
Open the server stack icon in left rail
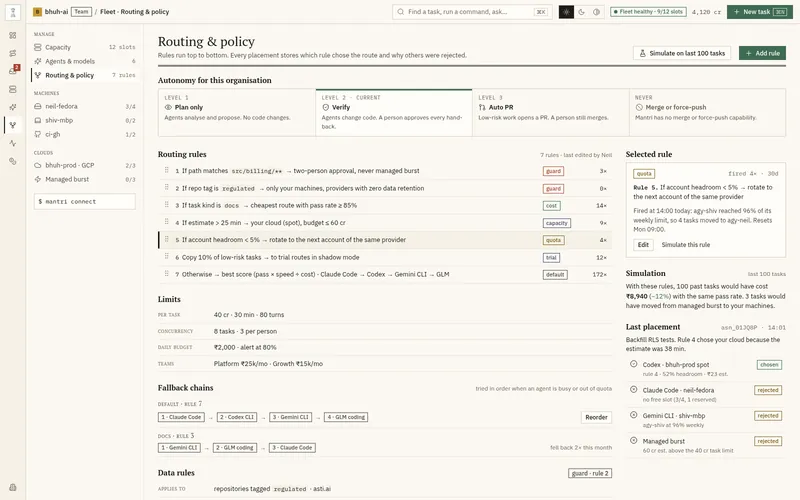click(13, 89)
